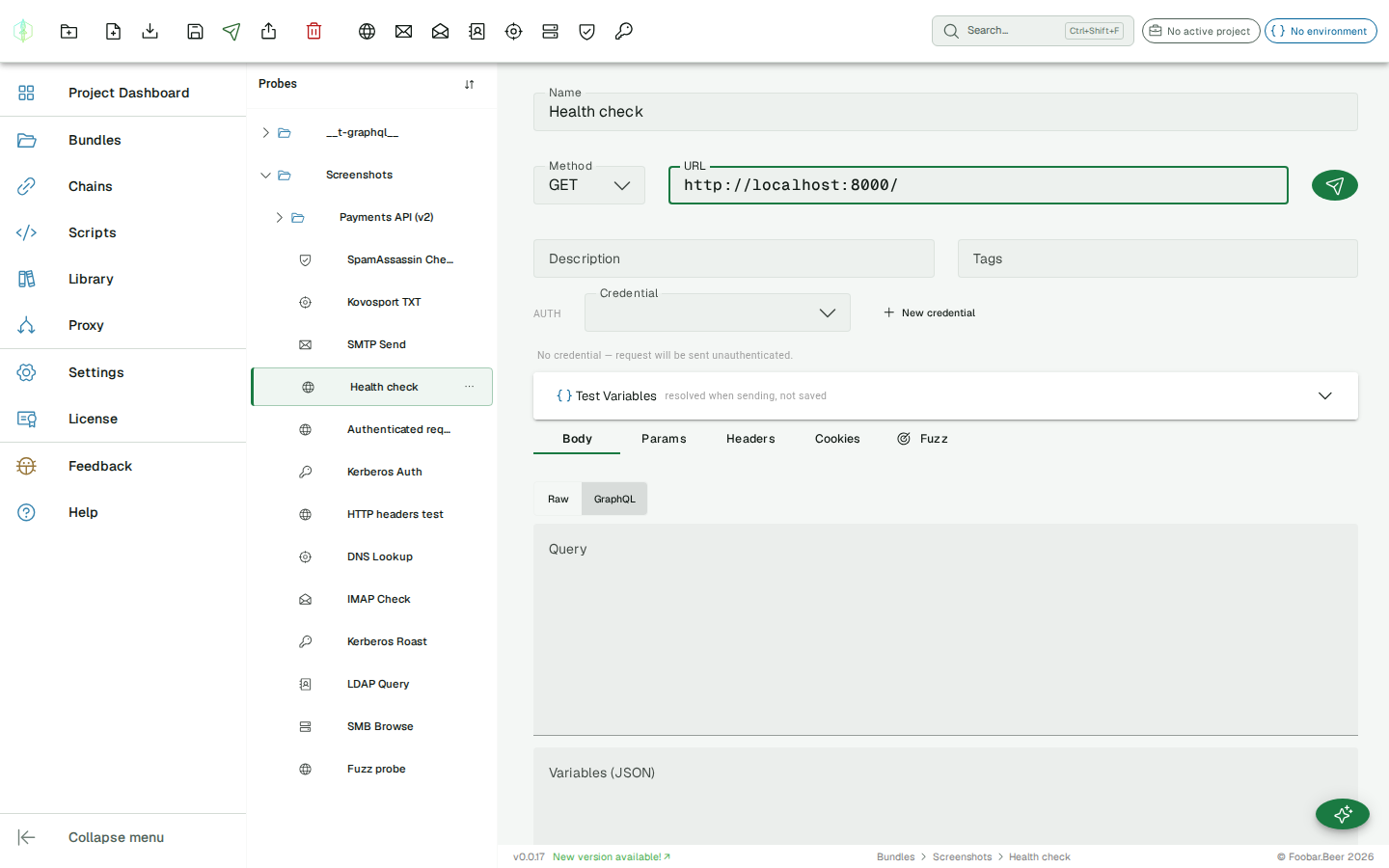This screenshot has height=868, width=1389.
Task: Select Authenticated req... probe
Action: 371,429
